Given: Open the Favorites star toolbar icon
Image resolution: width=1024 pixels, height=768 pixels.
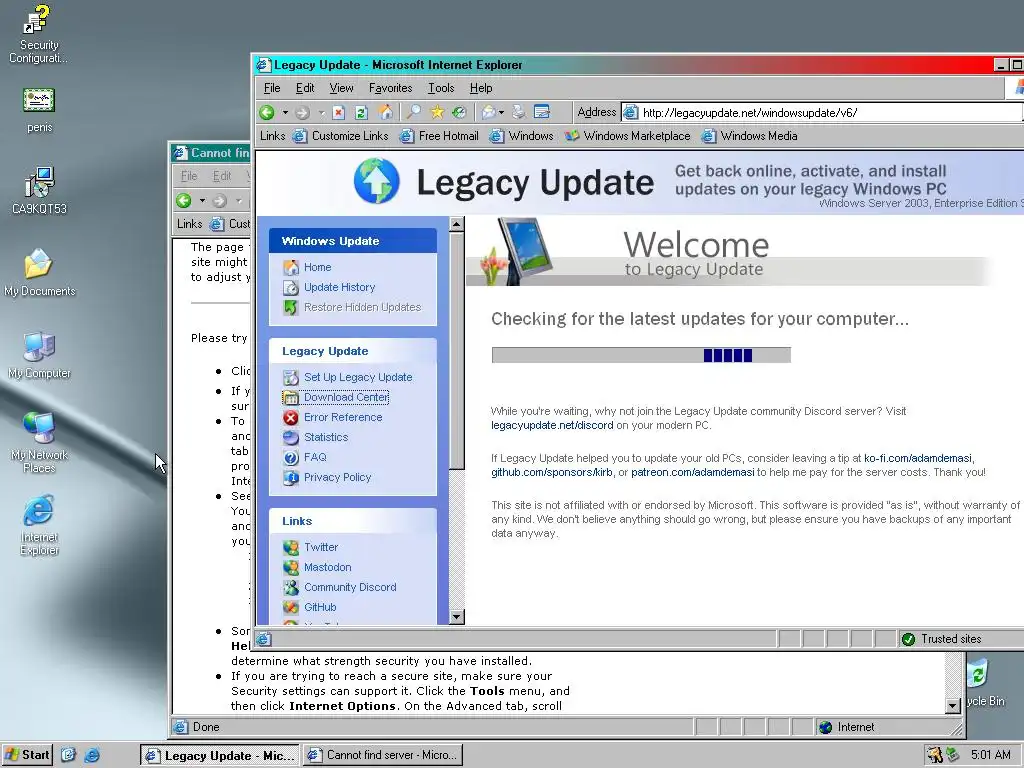Looking at the screenshot, I should pyautogui.click(x=437, y=112).
